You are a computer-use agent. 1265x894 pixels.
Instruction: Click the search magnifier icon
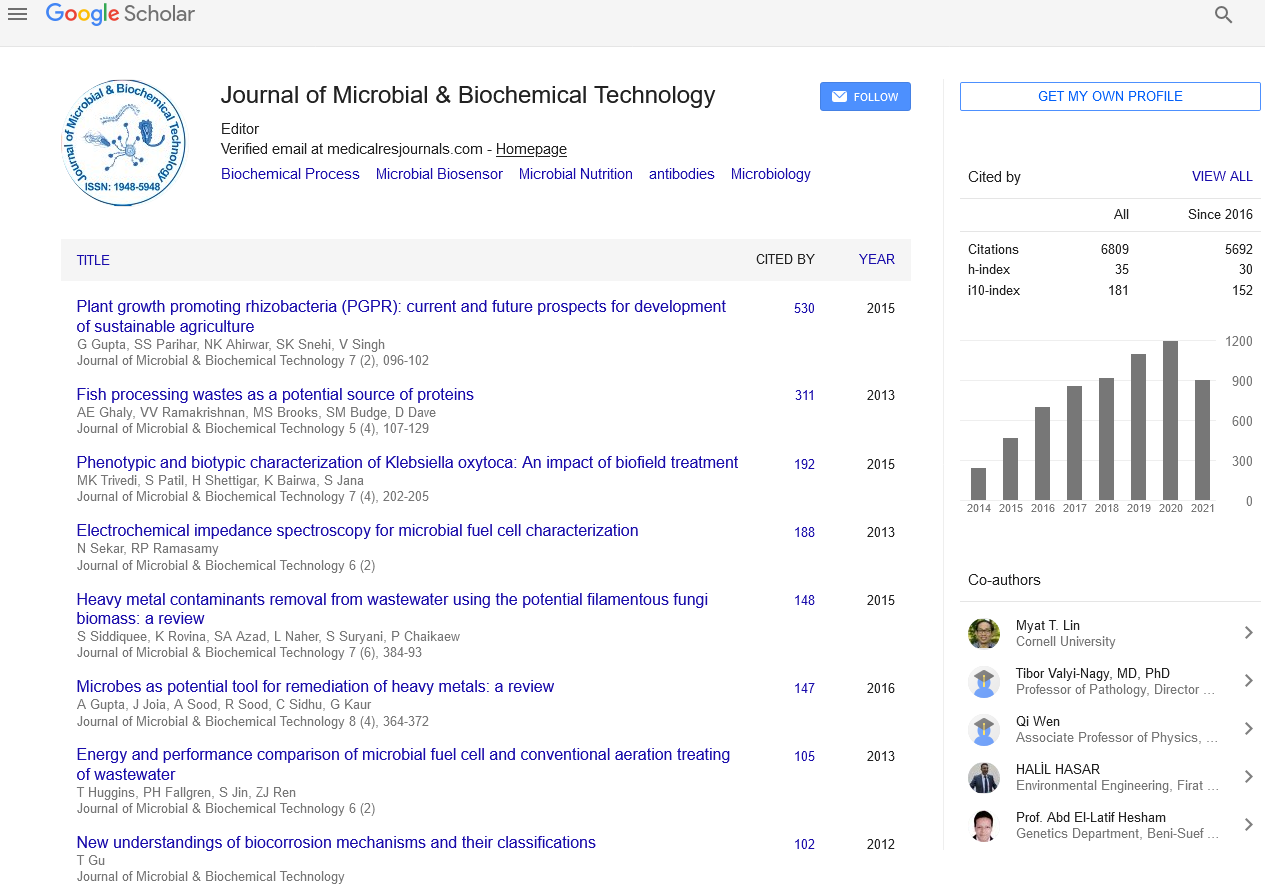pyautogui.click(x=1223, y=15)
